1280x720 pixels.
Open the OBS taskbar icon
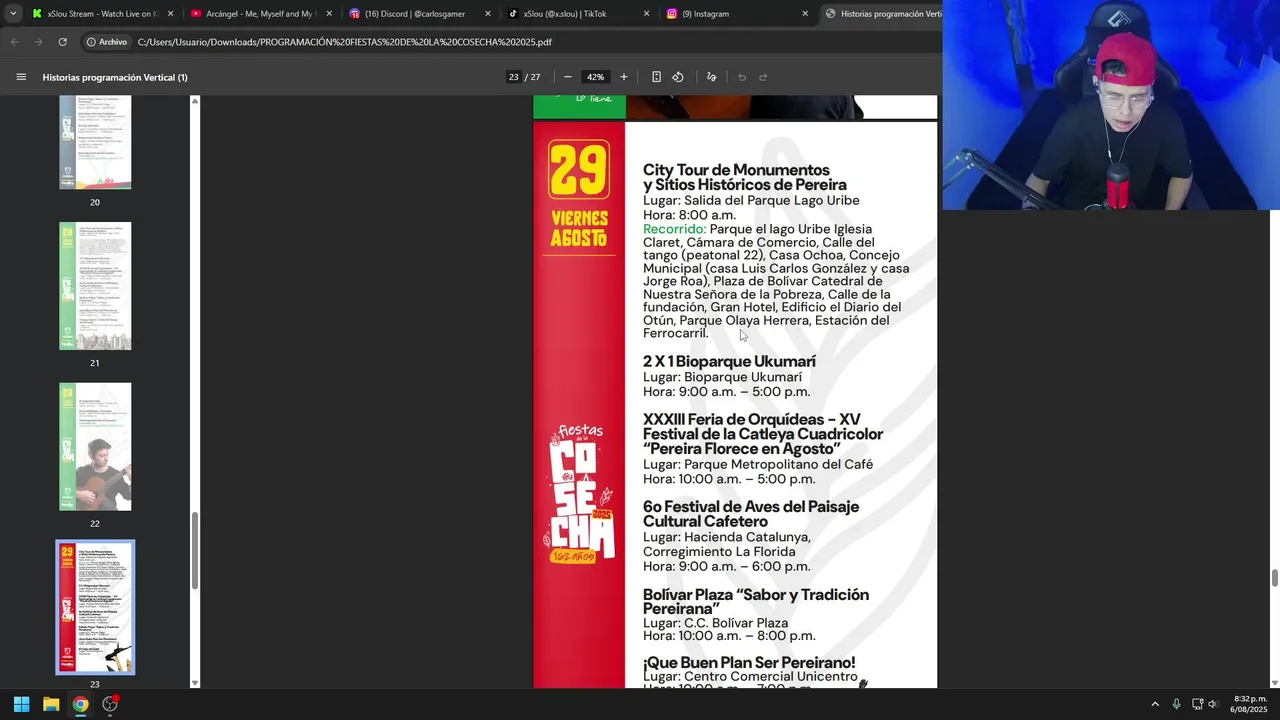110,704
